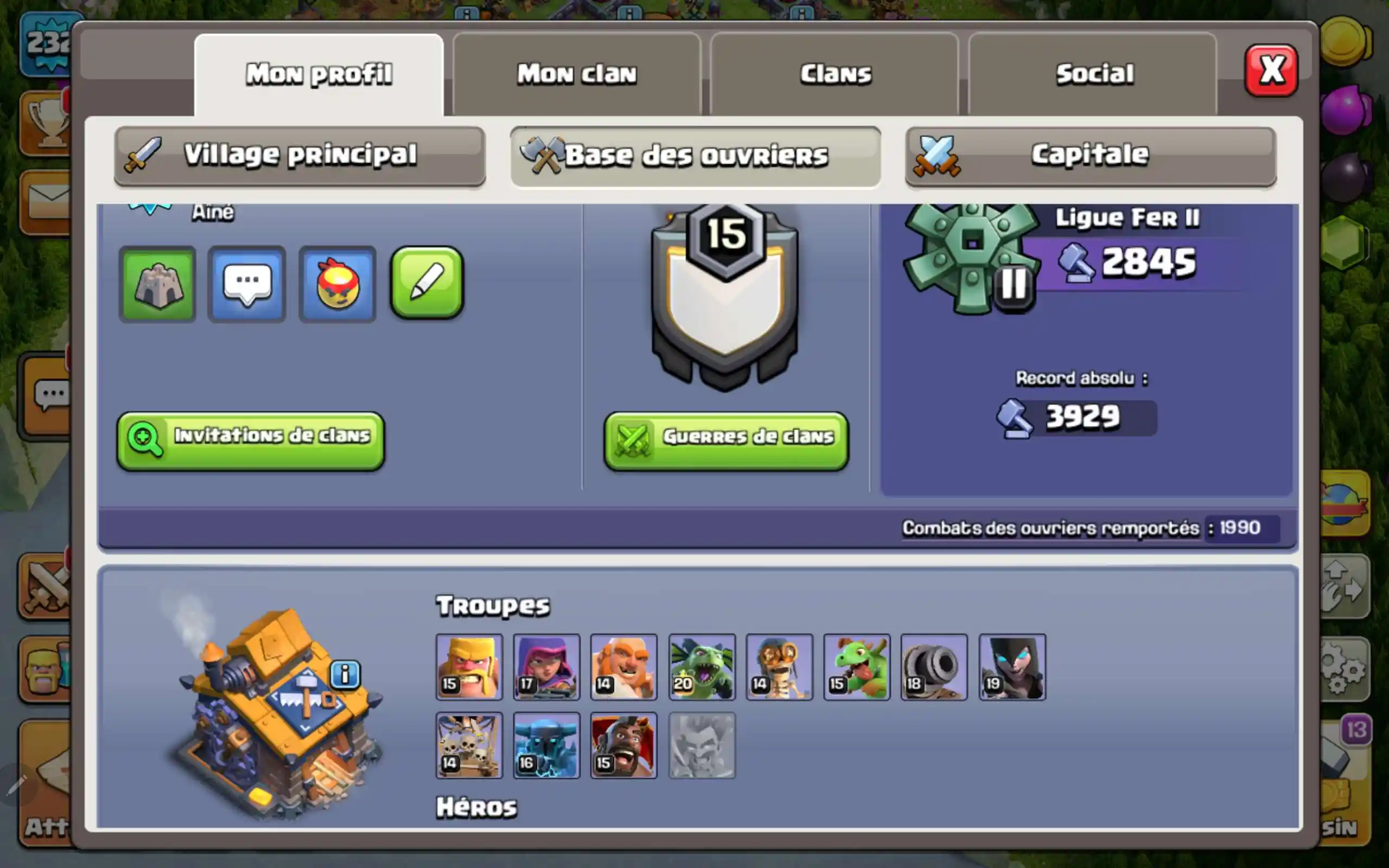Select the Capitale profile view
Screen dimensions: 1389x868
pos(1091,156)
